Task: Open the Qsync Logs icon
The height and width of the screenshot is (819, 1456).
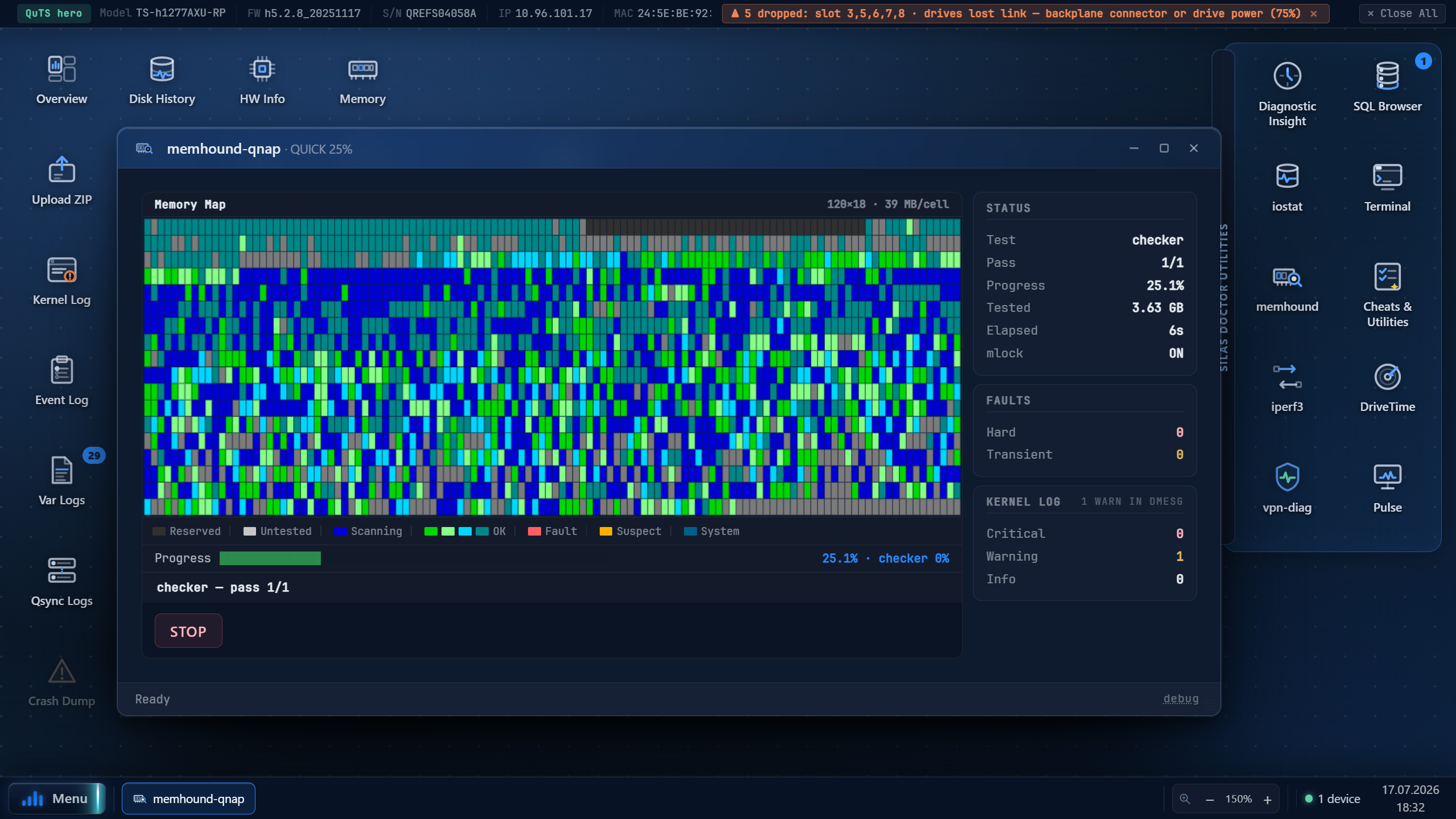Action: (x=61, y=582)
